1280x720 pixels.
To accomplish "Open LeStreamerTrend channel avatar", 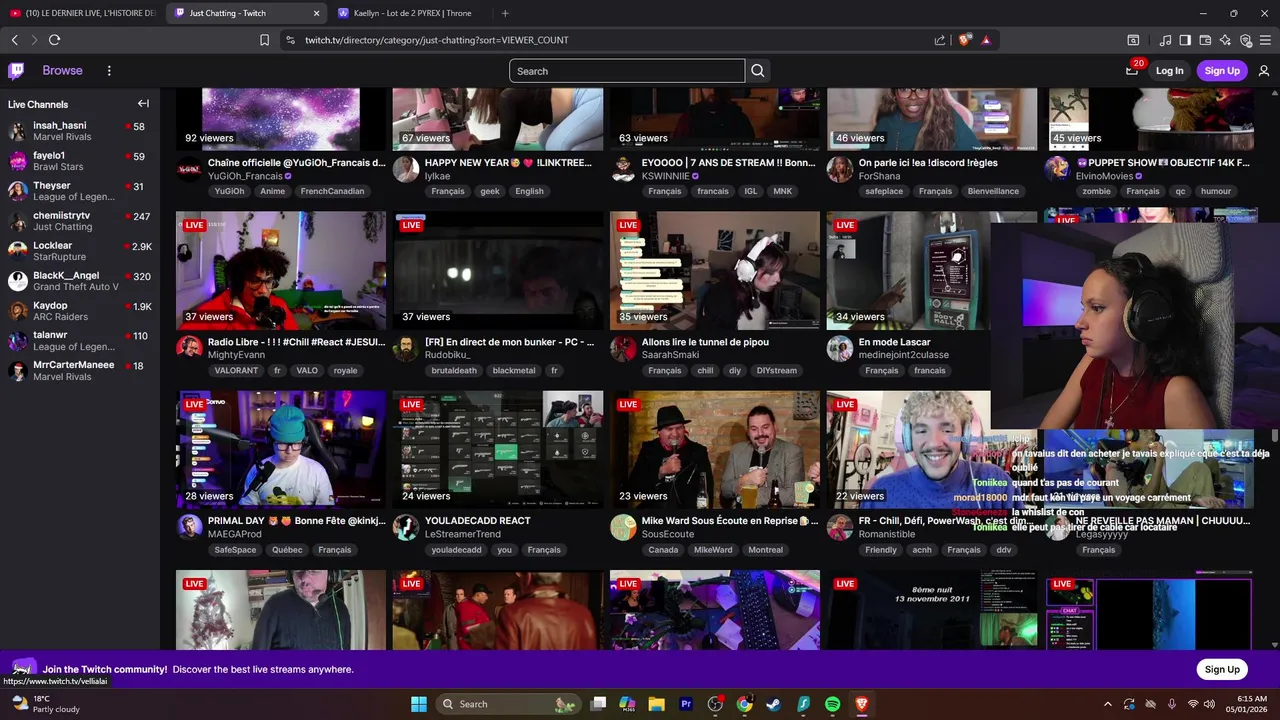I will coord(406,527).
